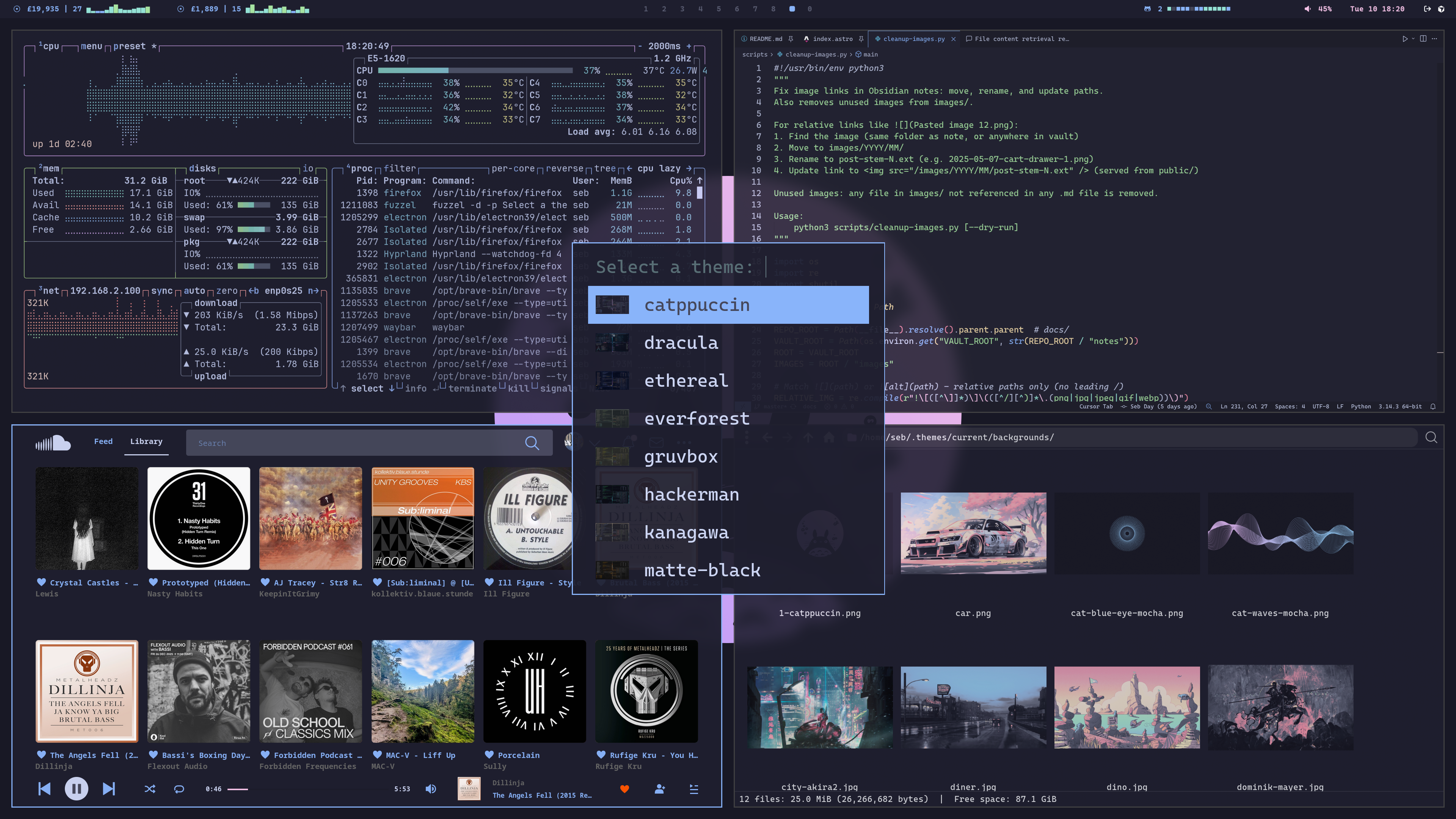Open the run options dropdown arrow
Image resolution: width=1456 pixels, height=819 pixels.
pos(1413,39)
